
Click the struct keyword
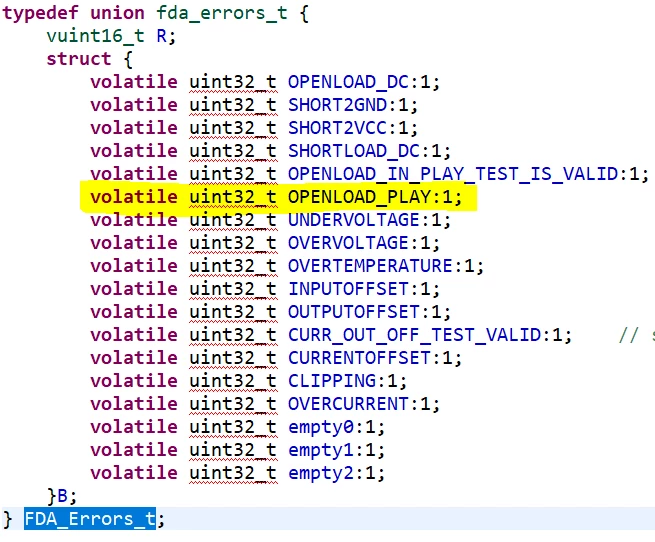pos(79,59)
